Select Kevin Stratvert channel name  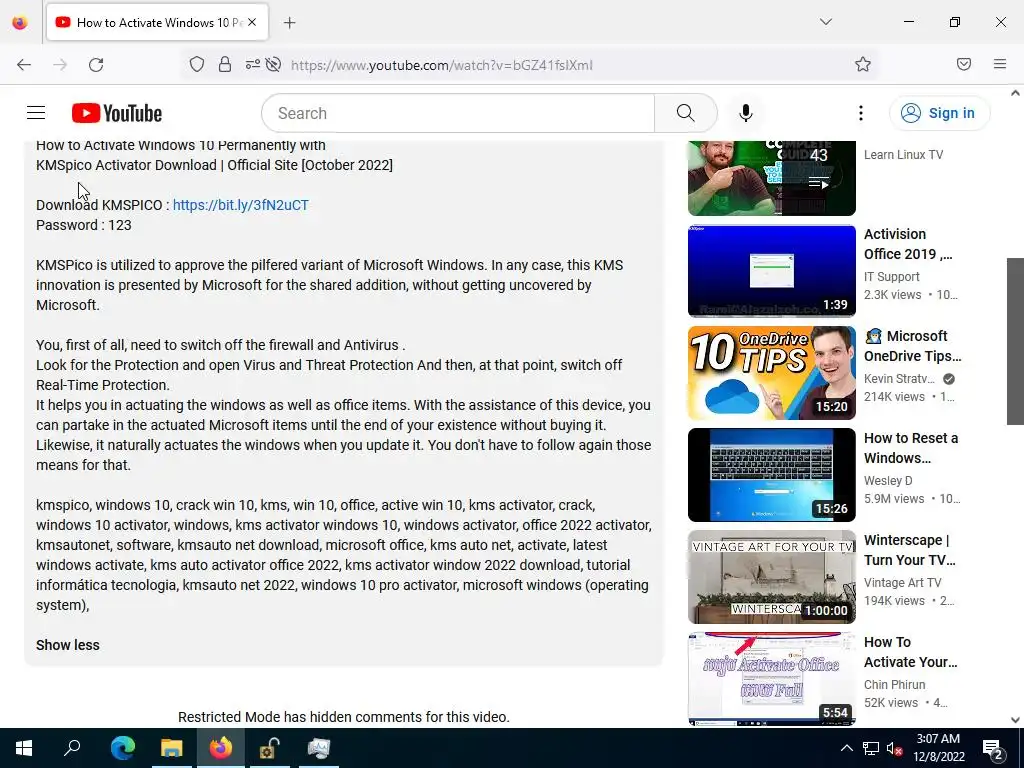coord(899,379)
